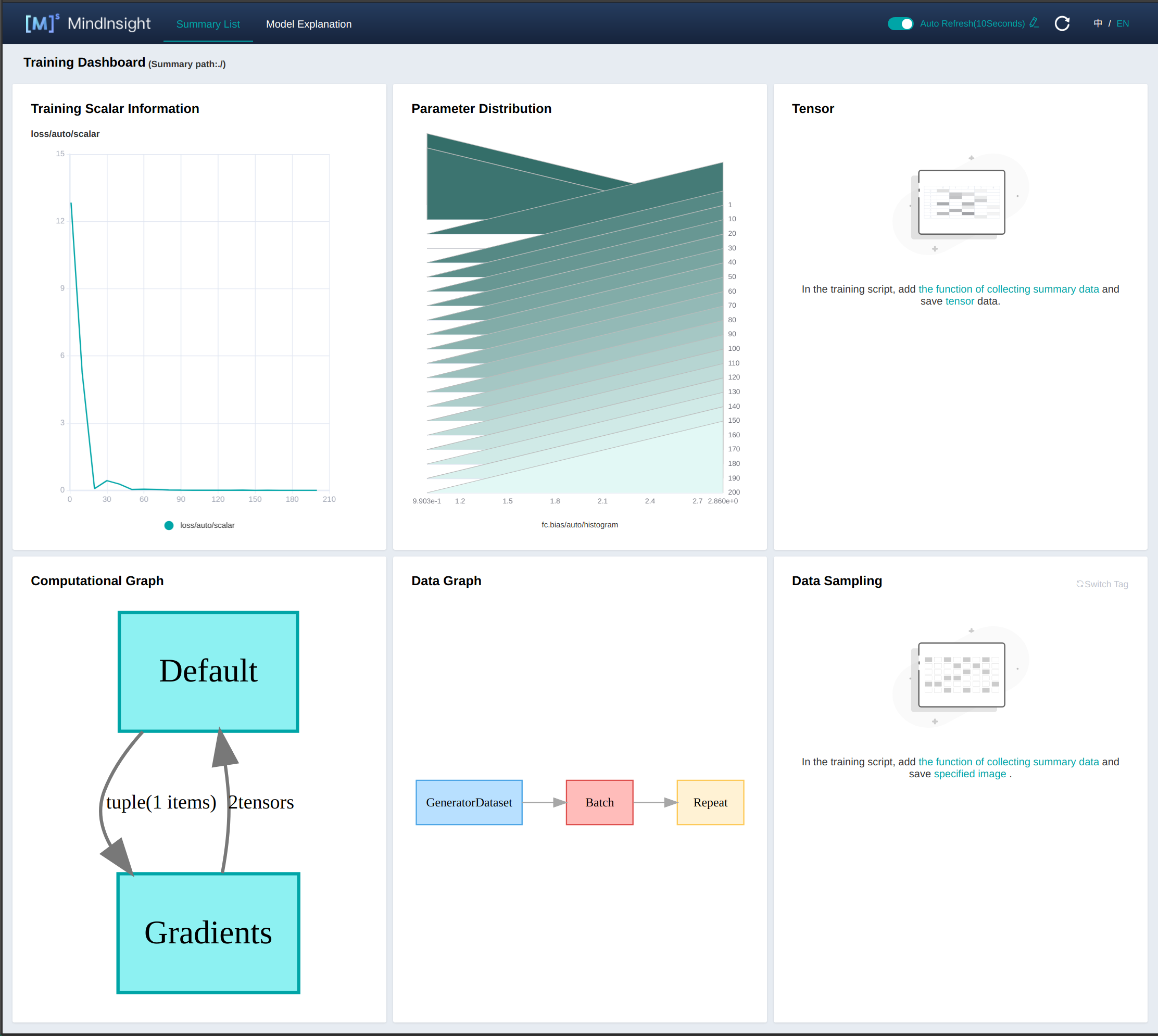Viewport: 1158px width, 1036px height.
Task: Switch language to Chinese
Action: pyautogui.click(x=1098, y=23)
